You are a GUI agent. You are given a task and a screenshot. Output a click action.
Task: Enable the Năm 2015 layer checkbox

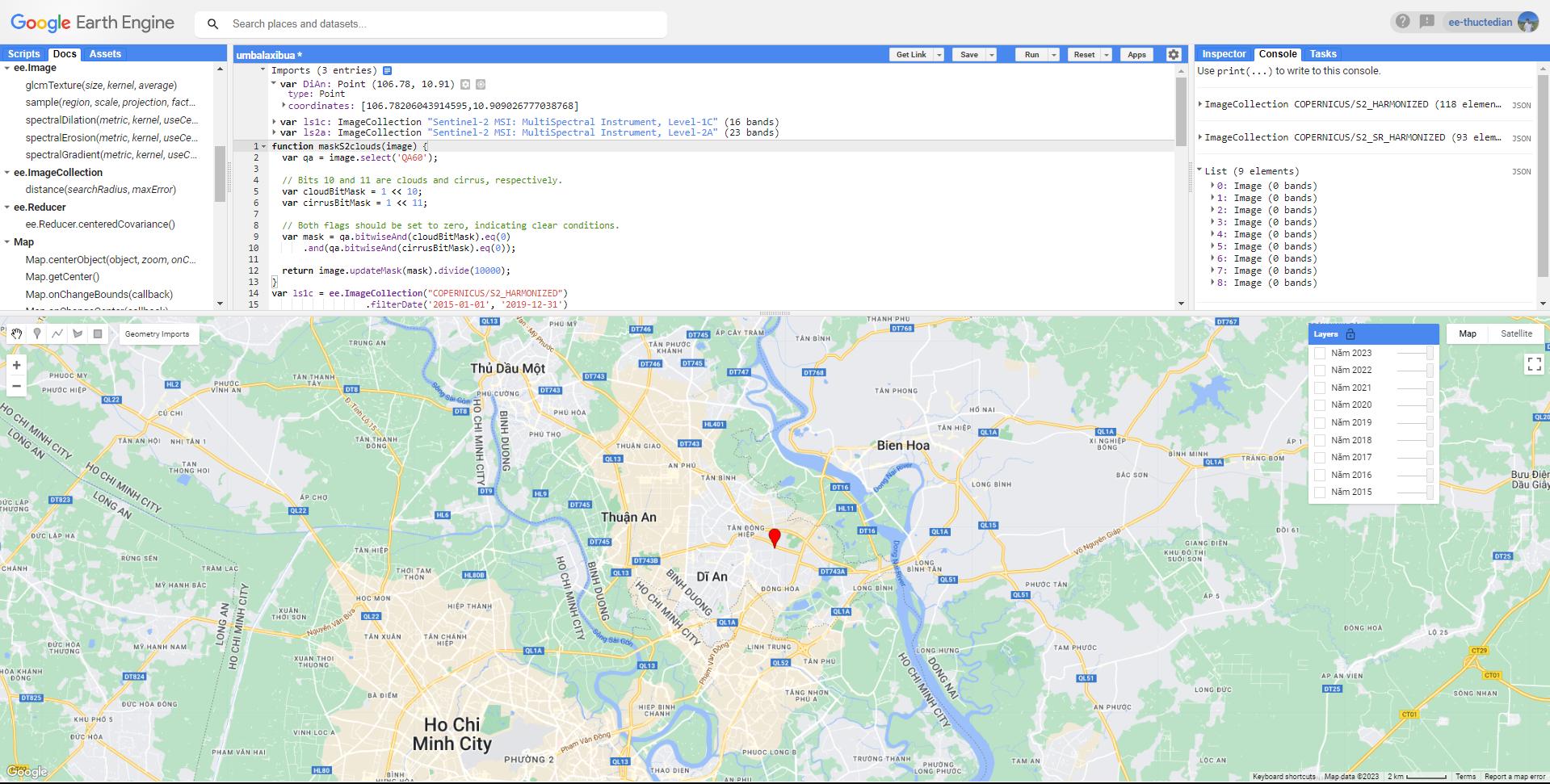(x=1320, y=492)
